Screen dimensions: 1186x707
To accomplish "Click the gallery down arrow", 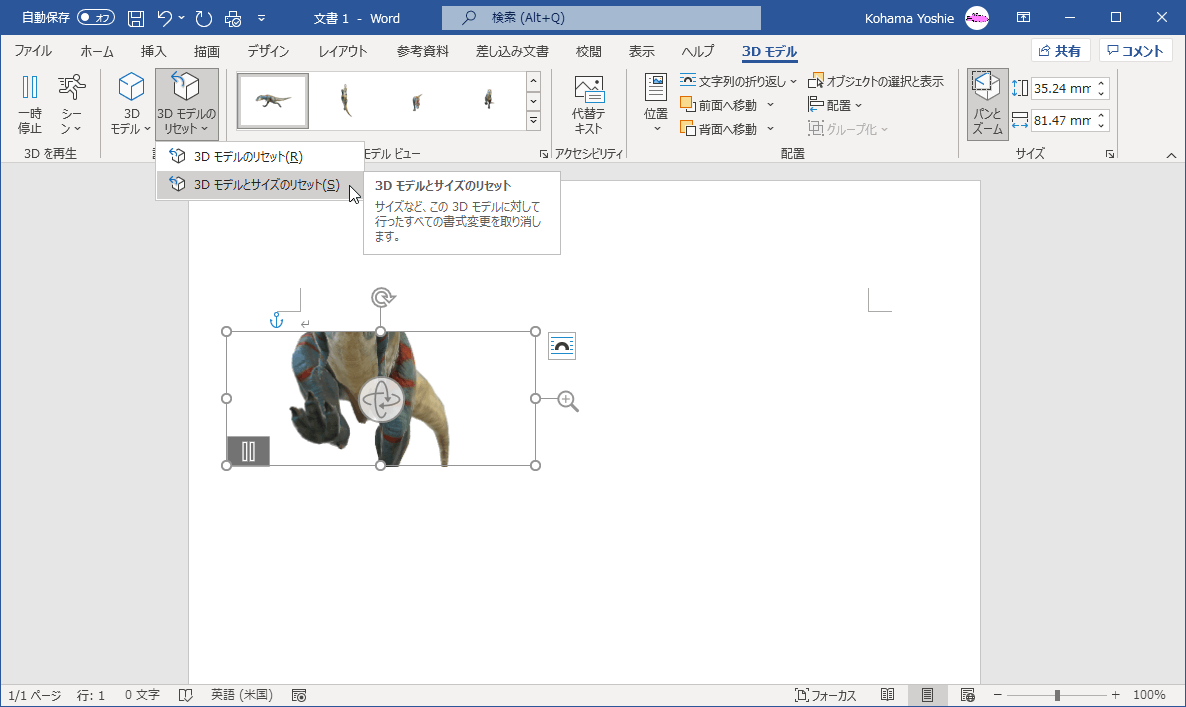I will coord(533,101).
